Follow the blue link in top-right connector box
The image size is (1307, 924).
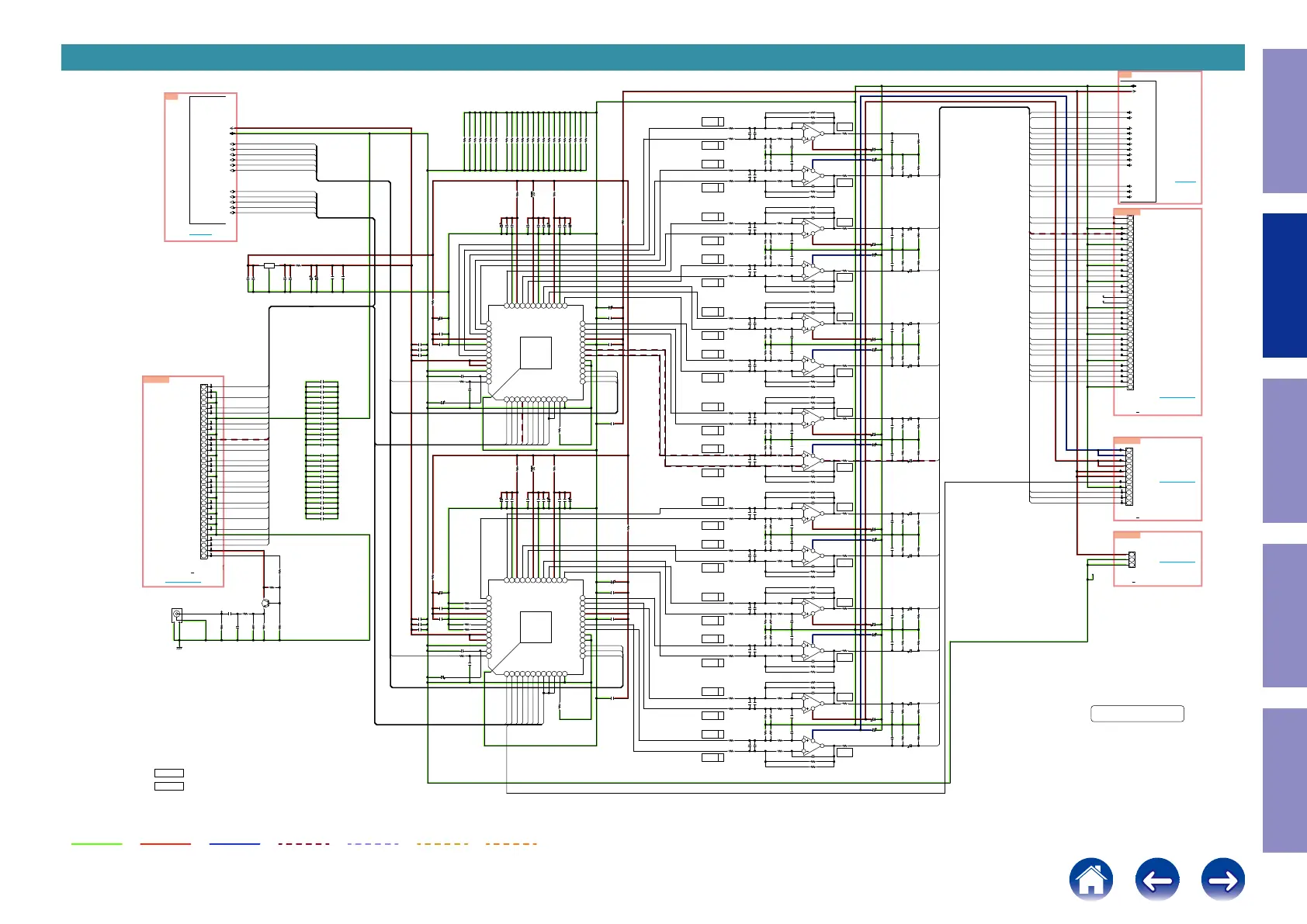[1185, 182]
